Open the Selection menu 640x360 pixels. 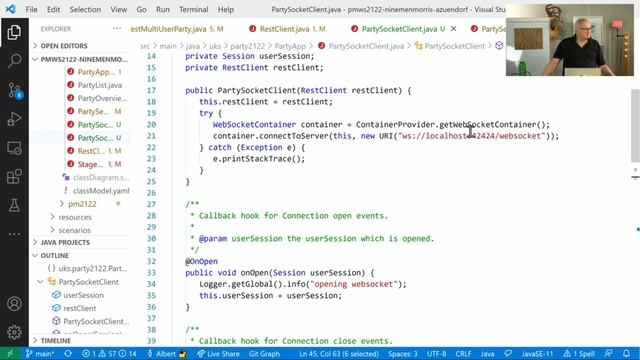point(85,9)
